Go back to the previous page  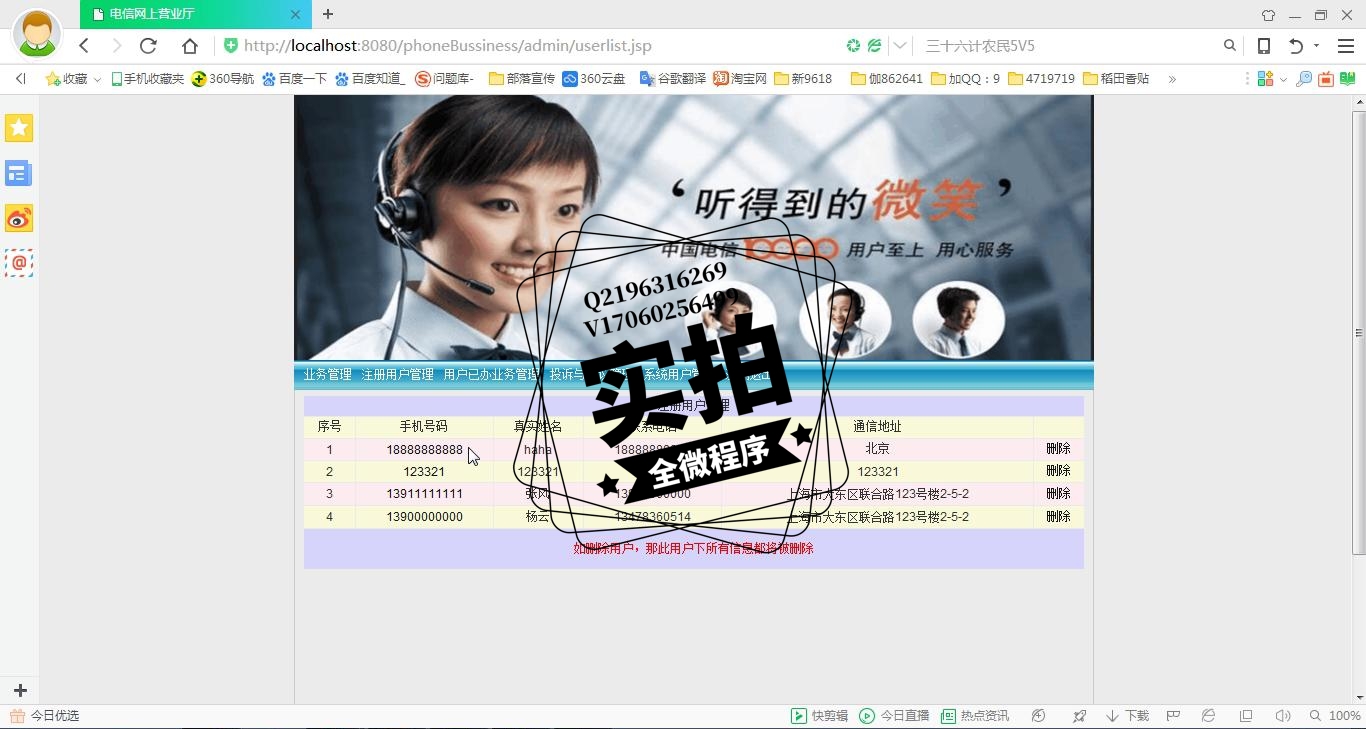tap(84, 46)
